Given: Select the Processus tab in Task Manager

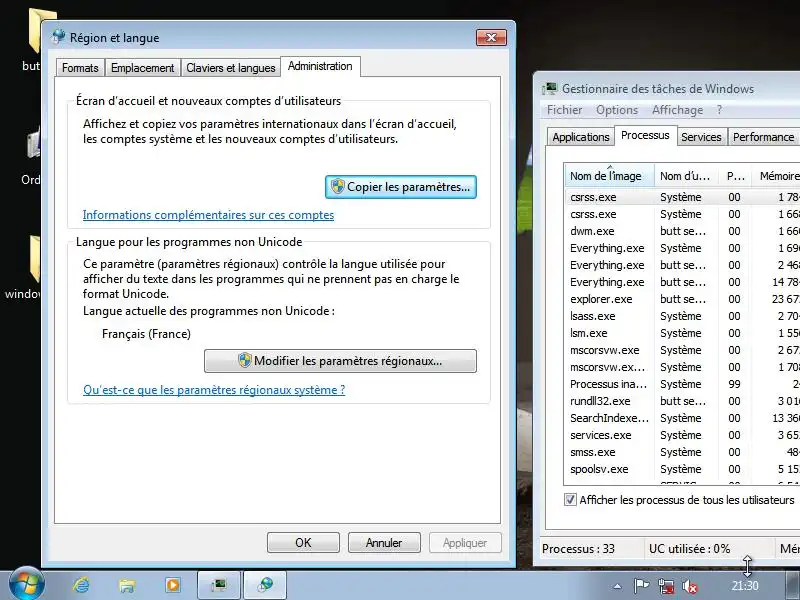Looking at the screenshot, I should (x=645, y=135).
